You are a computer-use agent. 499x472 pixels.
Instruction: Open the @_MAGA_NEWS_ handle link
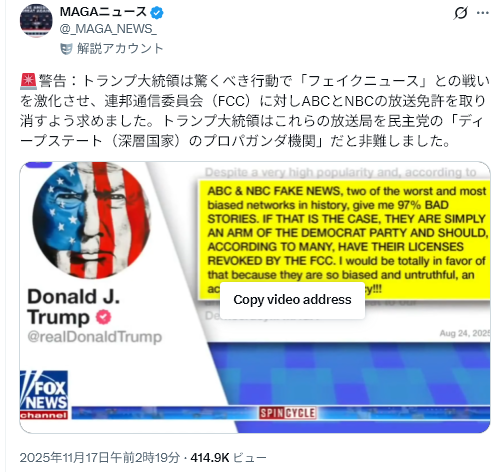coord(108,29)
